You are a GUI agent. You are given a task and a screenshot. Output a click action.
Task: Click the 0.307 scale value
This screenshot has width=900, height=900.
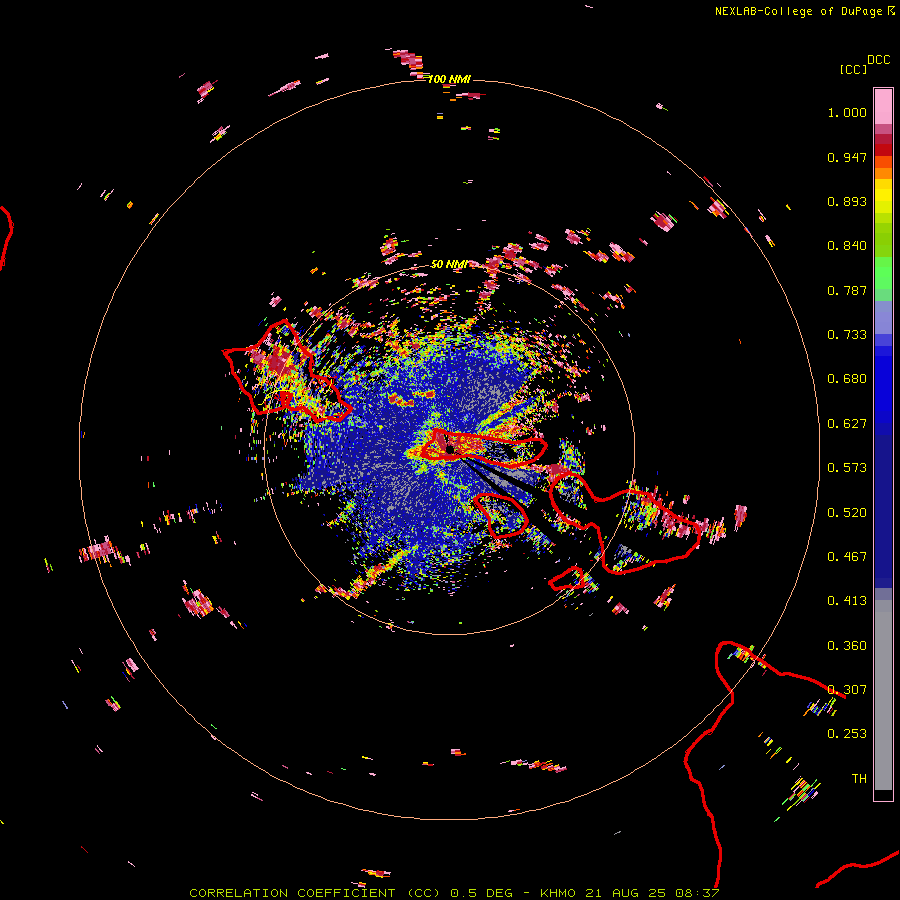(847, 690)
